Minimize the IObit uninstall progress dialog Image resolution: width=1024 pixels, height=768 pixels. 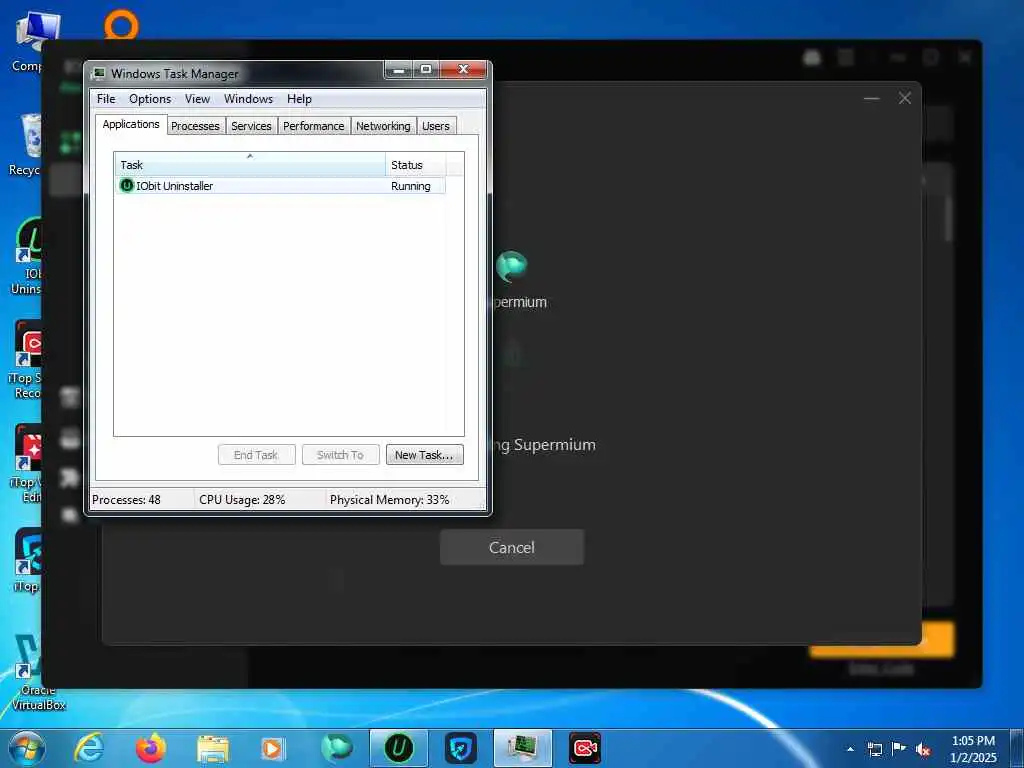871,99
